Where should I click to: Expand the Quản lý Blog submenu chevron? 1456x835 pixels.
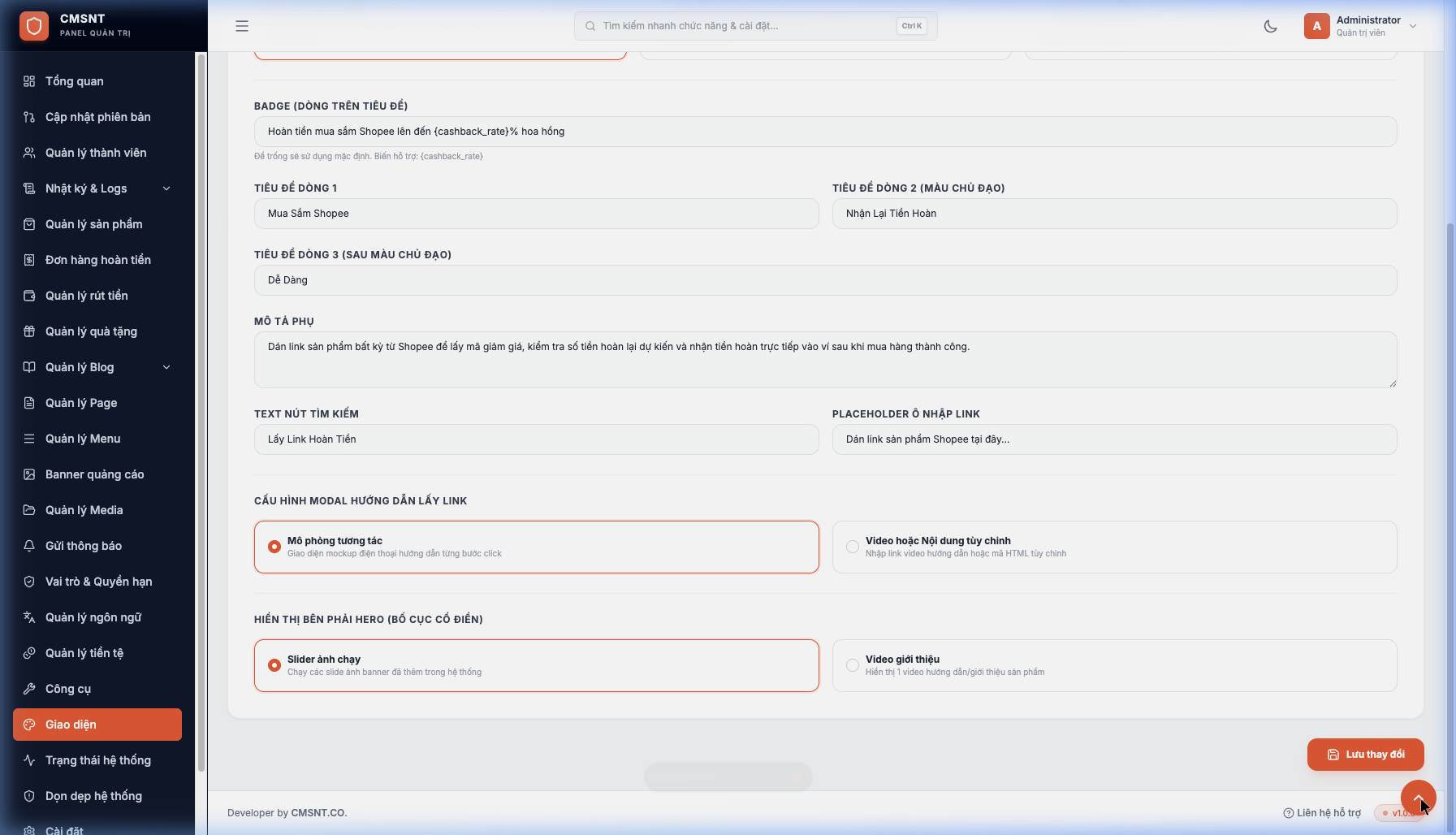point(166,367)
